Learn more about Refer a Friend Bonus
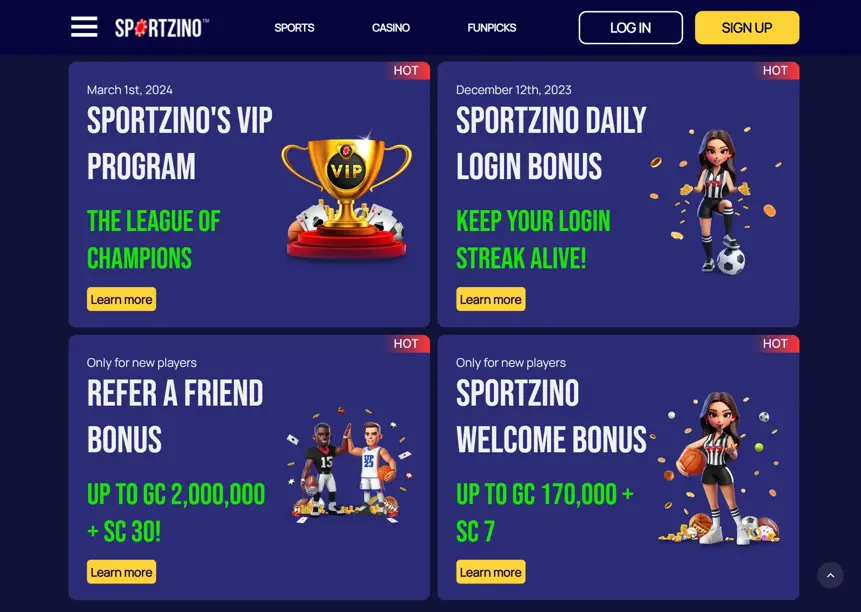Viewport: 861px width, 612px height. [x=121, y=572]
